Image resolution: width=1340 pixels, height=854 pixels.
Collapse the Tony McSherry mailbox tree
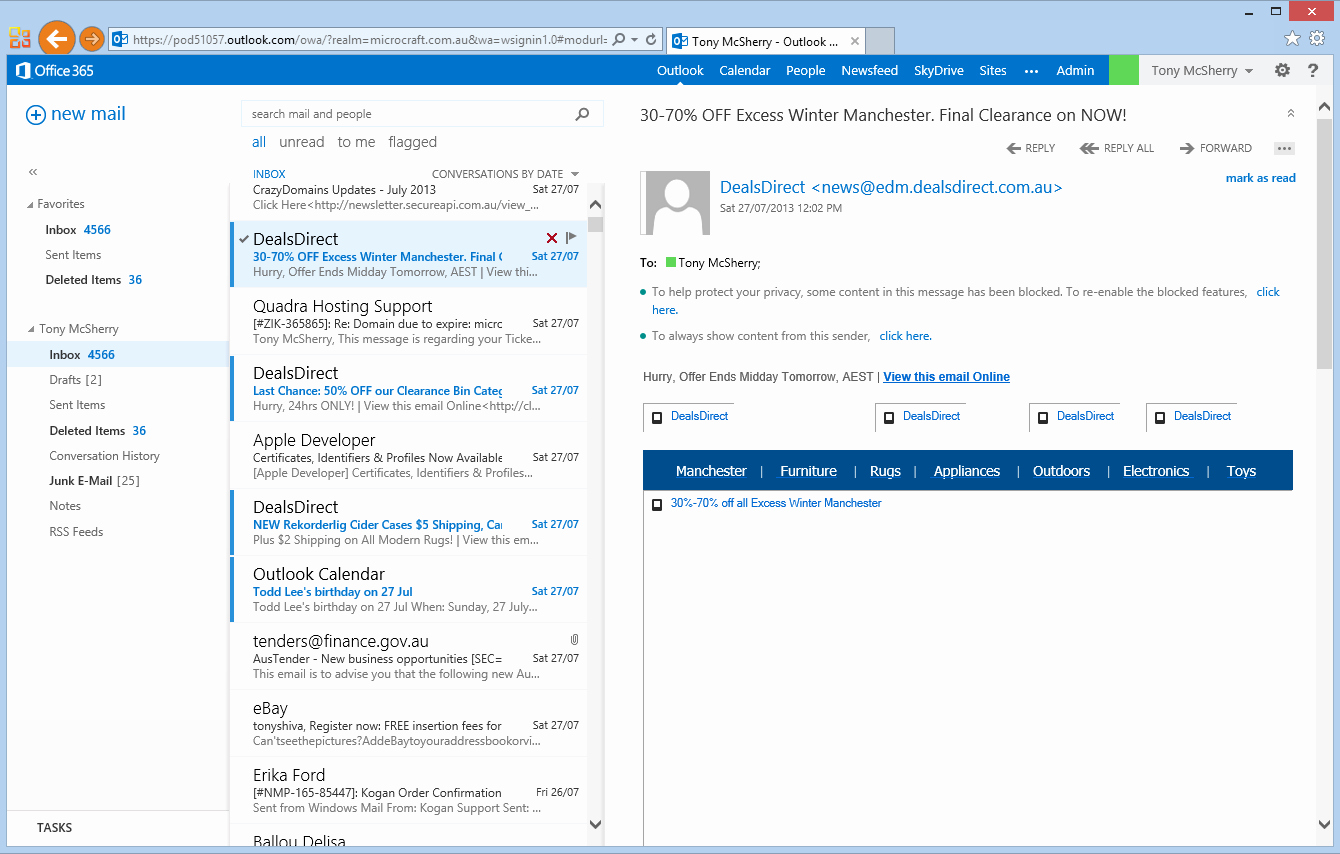[30, 329]
